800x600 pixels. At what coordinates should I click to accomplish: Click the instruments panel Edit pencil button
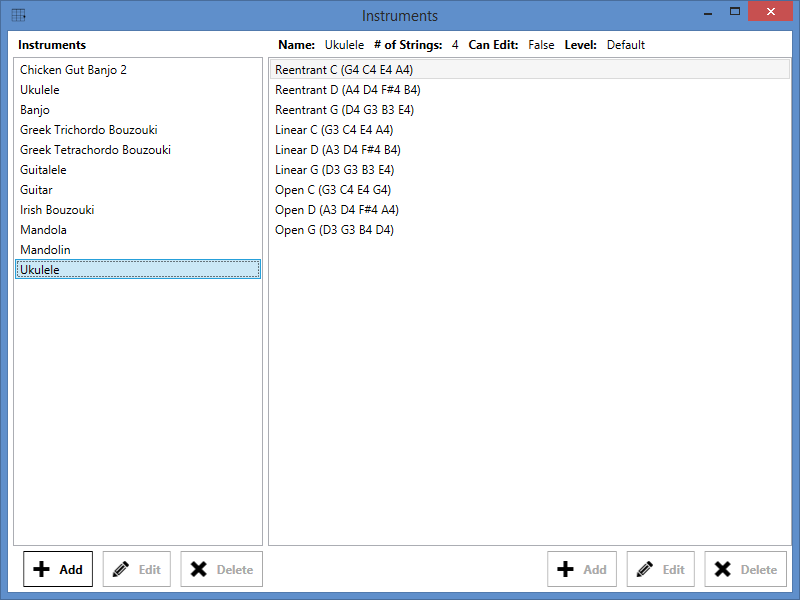point(137,569)
